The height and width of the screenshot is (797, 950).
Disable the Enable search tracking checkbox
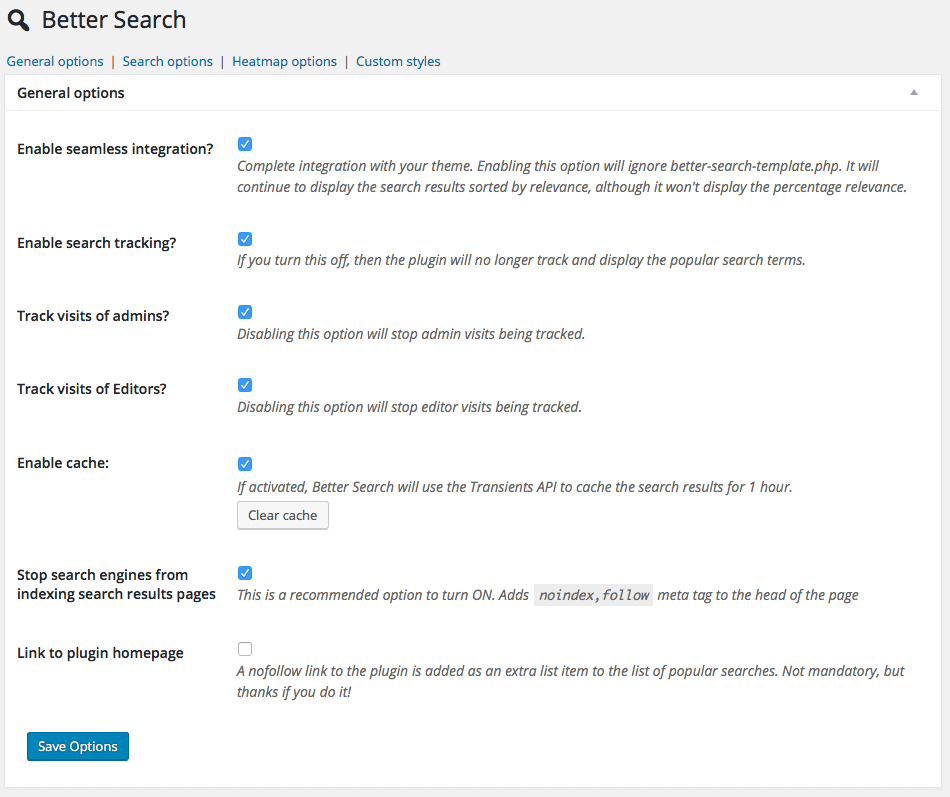pyautogui.click(x=245, y=239)
